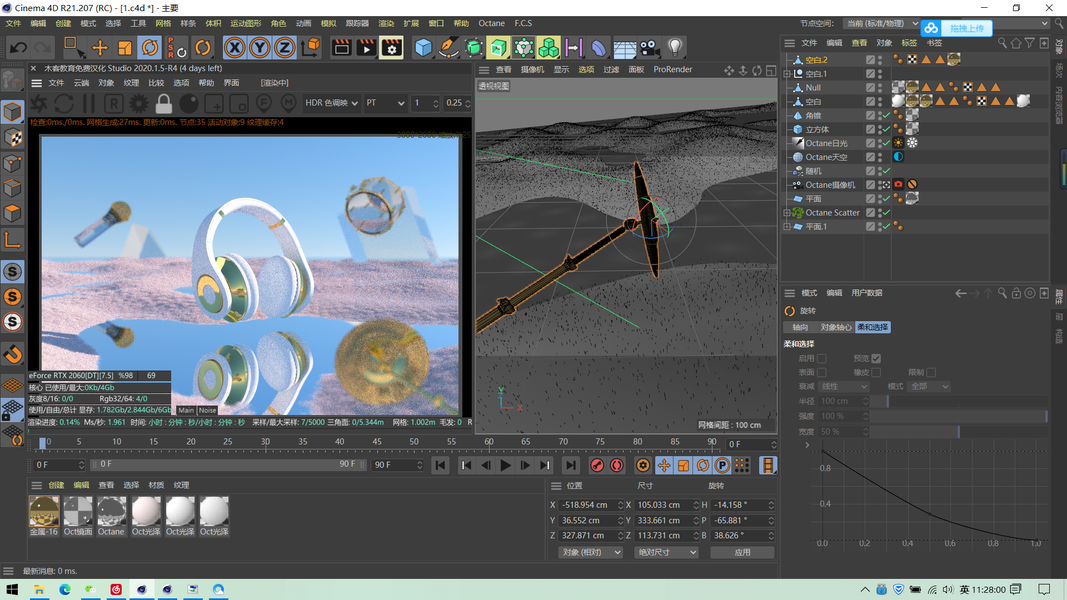Open HDR tone mapping dropdown
1067x600 pixels.
pyautogui.click(x=331, y=103)
